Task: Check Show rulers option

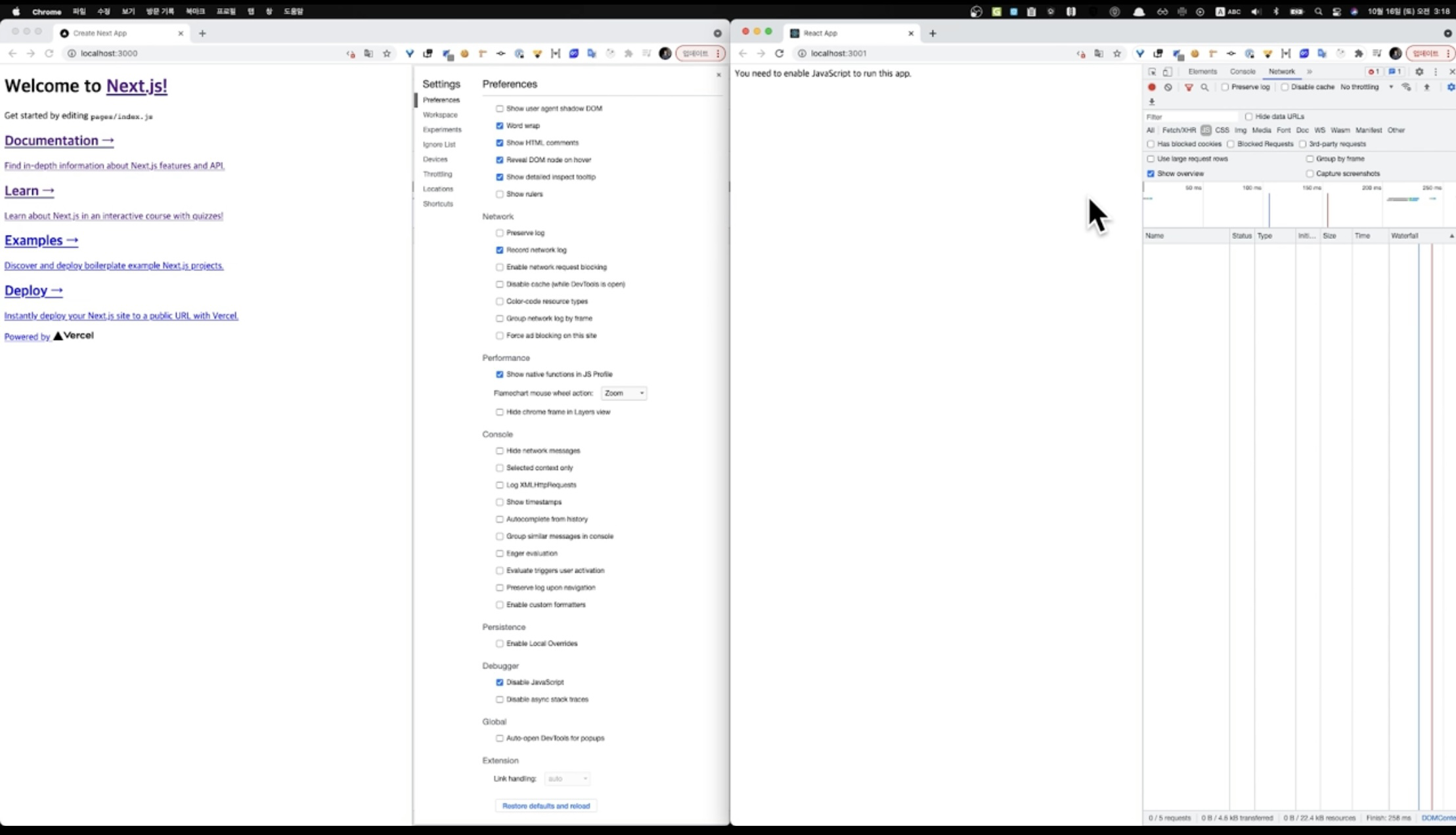Action: [500, 194]
